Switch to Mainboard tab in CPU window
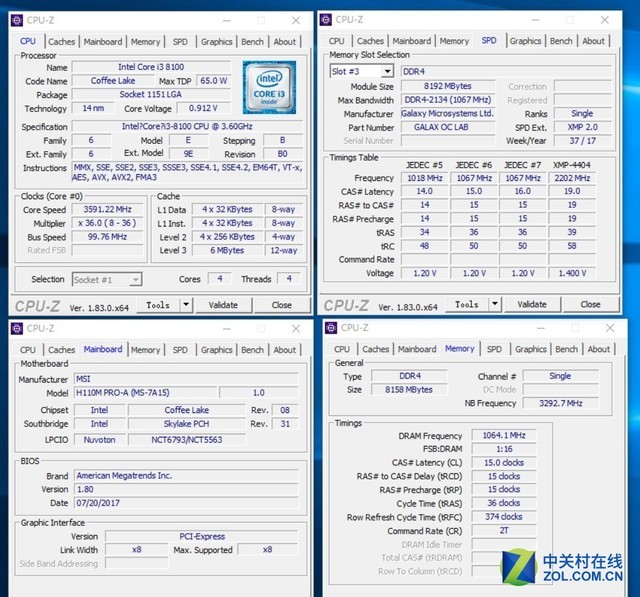Screen dimensions: 640x597 103,42
